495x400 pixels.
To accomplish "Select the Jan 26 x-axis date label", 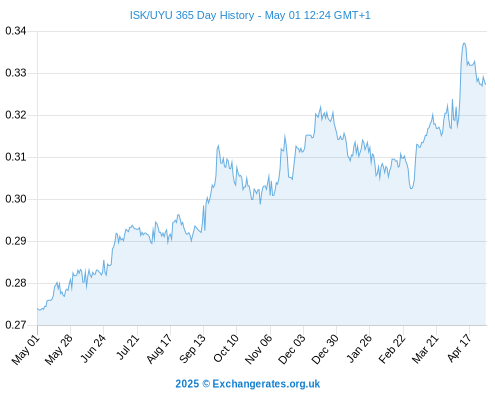I will pyautogui.click(x=359, y=349).
